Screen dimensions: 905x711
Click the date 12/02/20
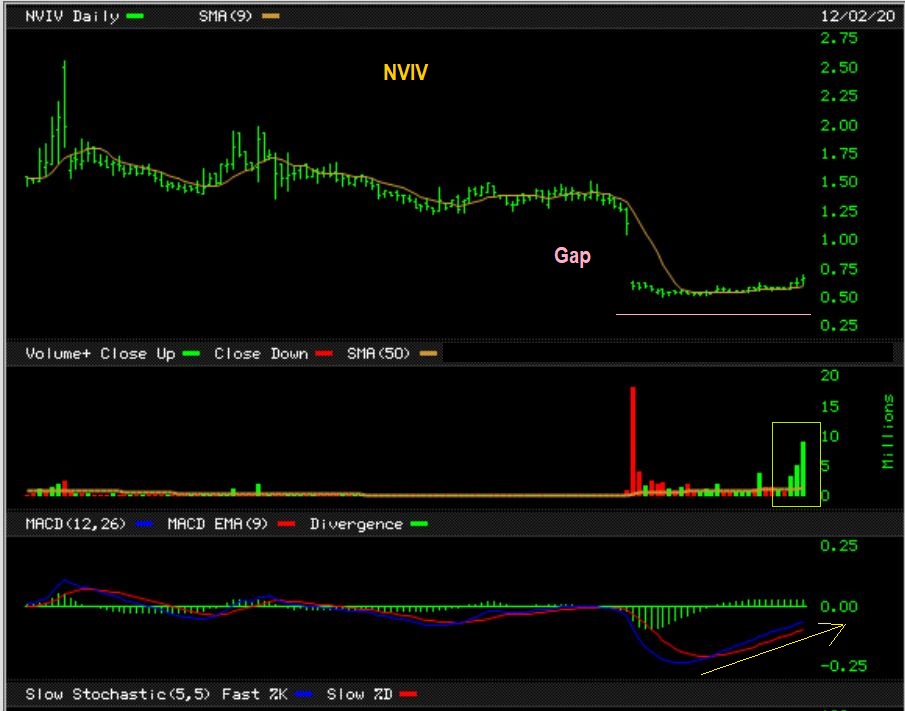click(x=858, y=16)
